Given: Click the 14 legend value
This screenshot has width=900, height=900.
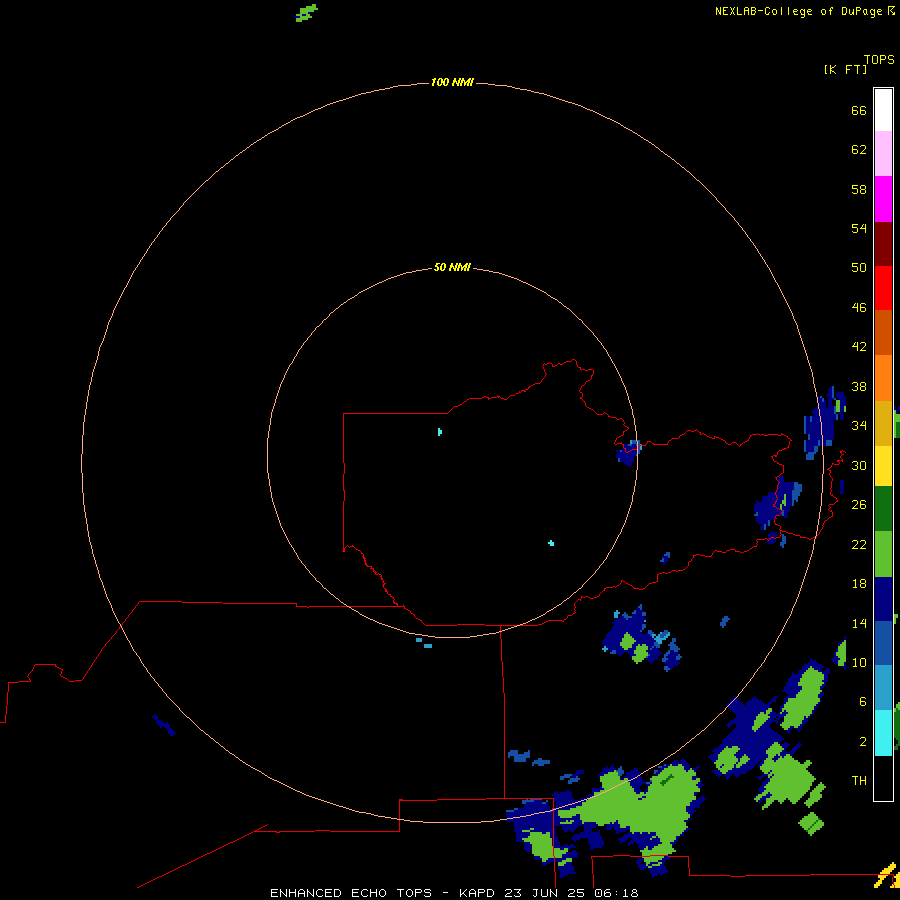Looking at the screenshot, I should 859,623.
